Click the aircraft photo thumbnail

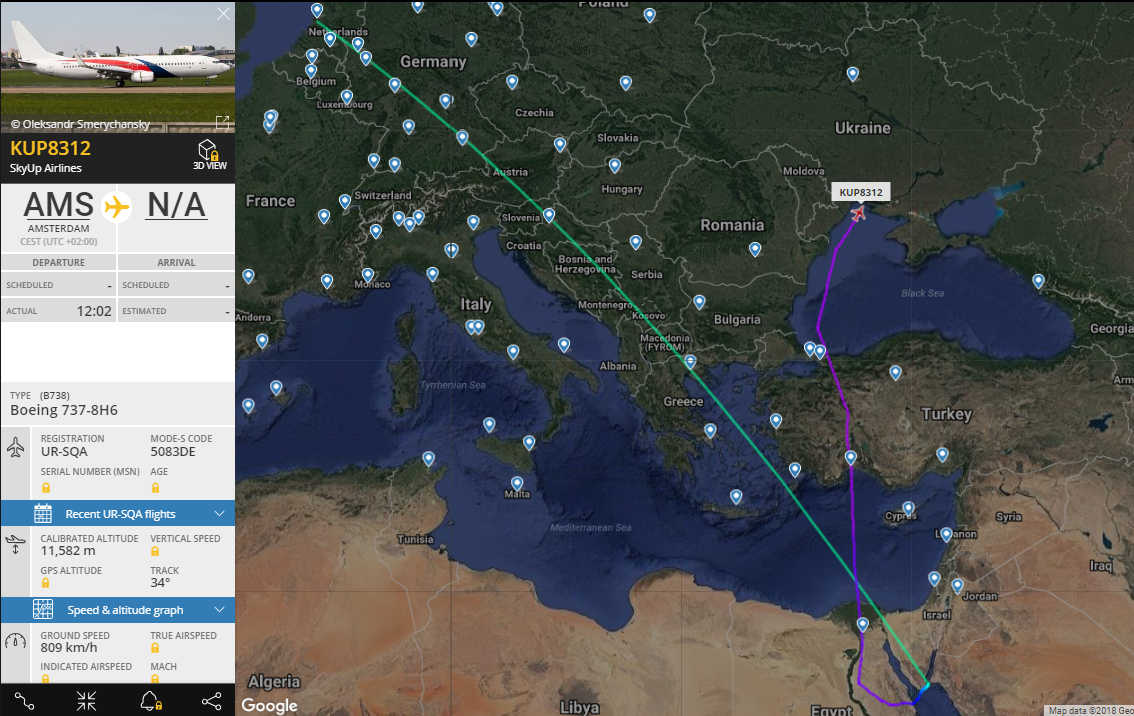pos(117,66)
